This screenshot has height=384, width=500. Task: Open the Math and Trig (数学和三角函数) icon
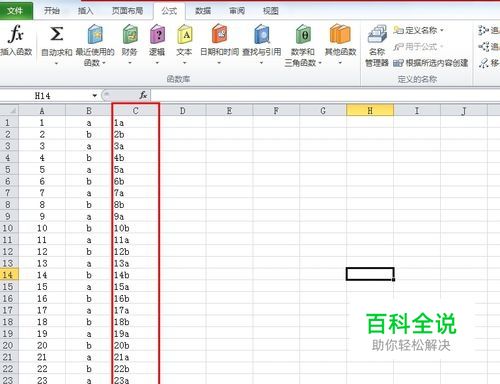click(303, 34)
